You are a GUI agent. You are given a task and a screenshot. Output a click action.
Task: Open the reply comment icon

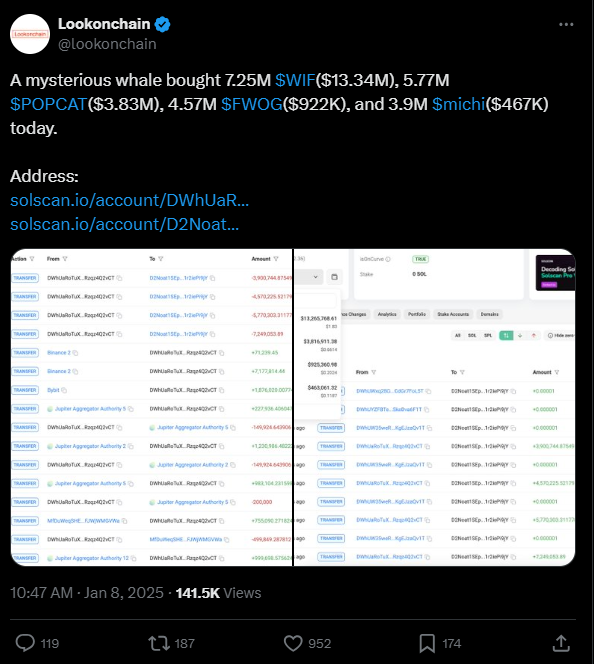click(25, 643)
